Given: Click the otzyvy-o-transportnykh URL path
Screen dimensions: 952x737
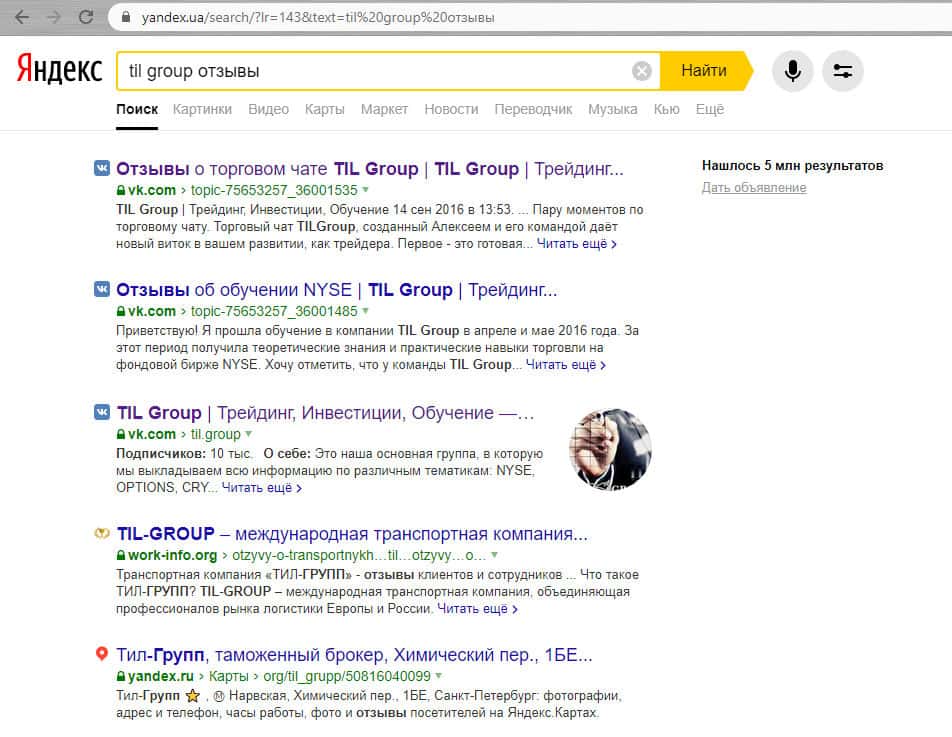Looking at the screenshot, I should click(x=359, y=555).
